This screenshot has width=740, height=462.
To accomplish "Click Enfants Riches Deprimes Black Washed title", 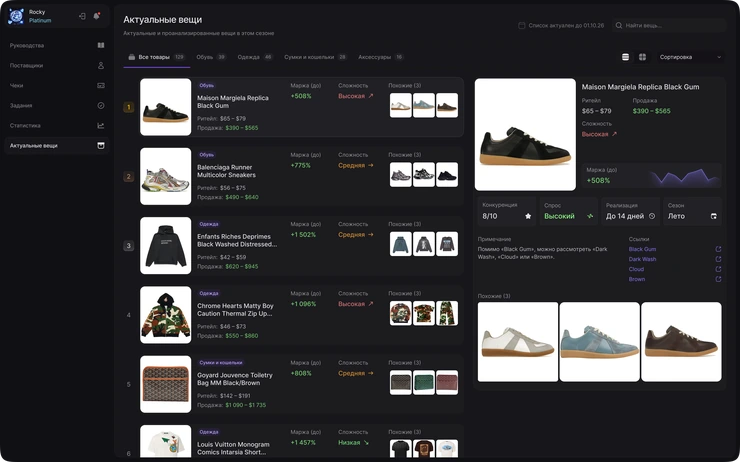I will (x=237, y=240).
